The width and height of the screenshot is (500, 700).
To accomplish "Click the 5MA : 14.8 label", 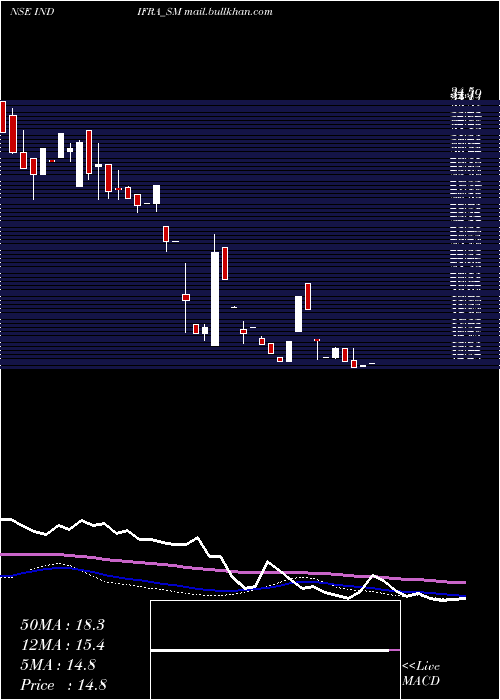I will click(x=58, y=665).
